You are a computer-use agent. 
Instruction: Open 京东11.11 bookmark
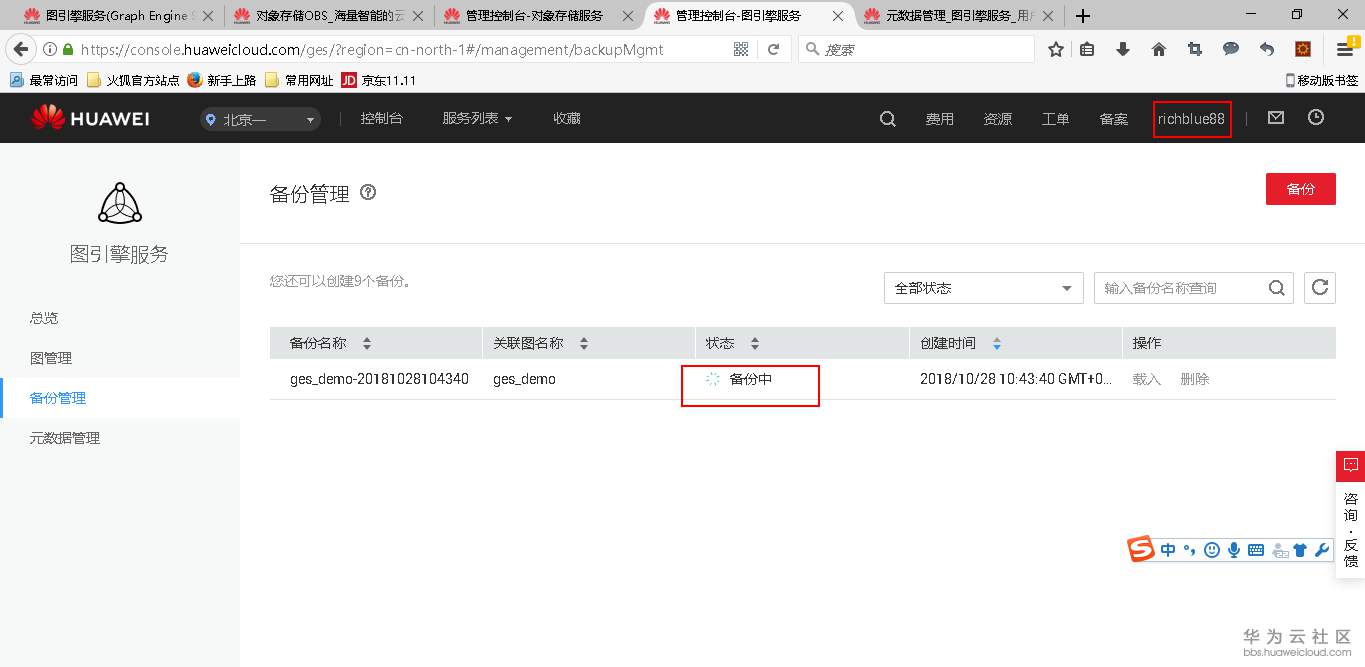pyautogui.click(x=378, y=80)
